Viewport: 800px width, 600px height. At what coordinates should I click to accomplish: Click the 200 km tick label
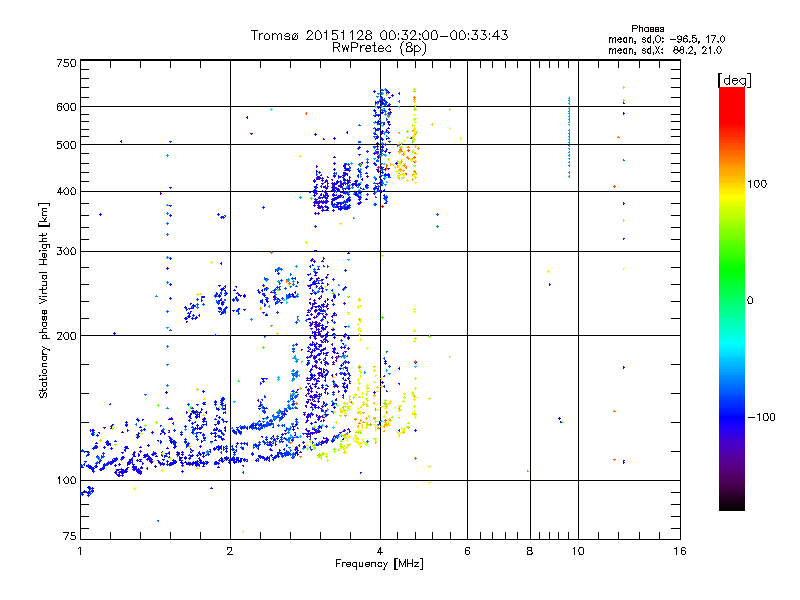tap(66, 336)
